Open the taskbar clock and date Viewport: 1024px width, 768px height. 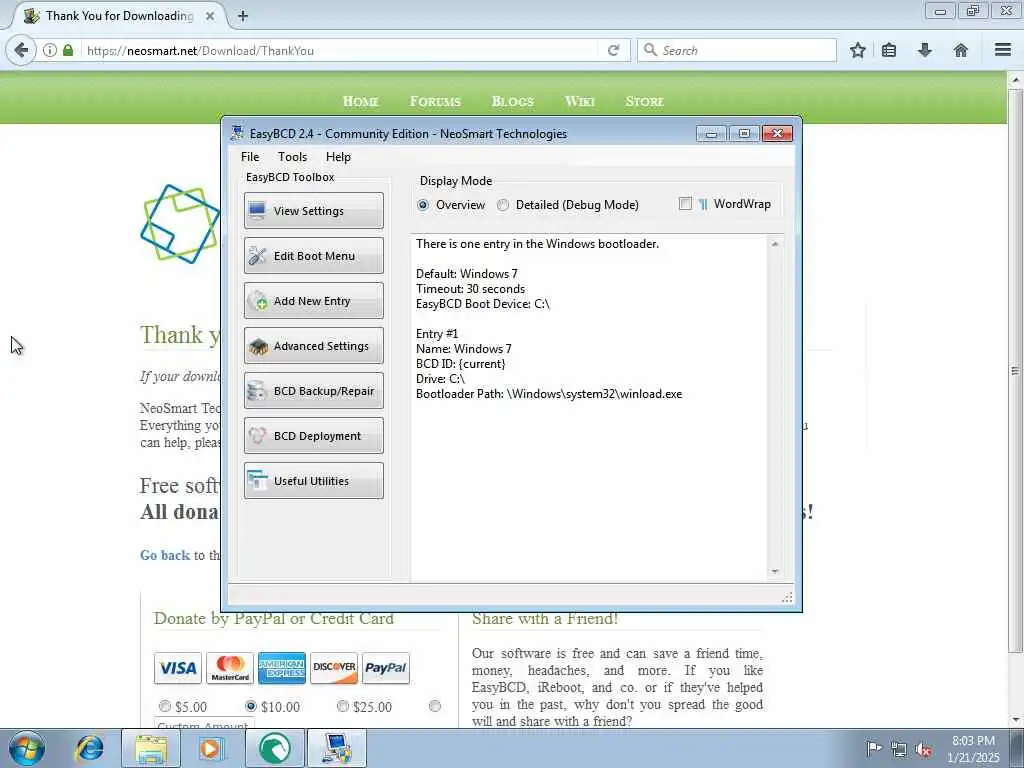(x=973, y=749)
